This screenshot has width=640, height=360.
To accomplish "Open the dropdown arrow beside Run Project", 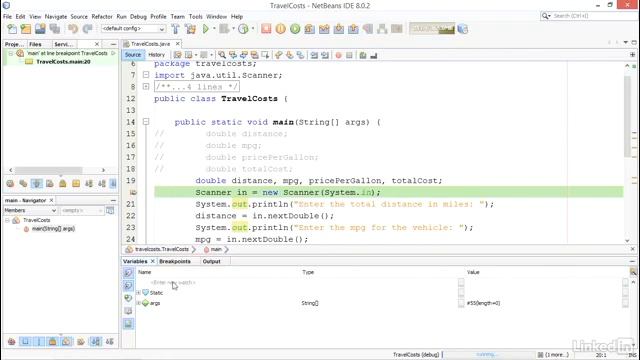I will coord(214,29).
